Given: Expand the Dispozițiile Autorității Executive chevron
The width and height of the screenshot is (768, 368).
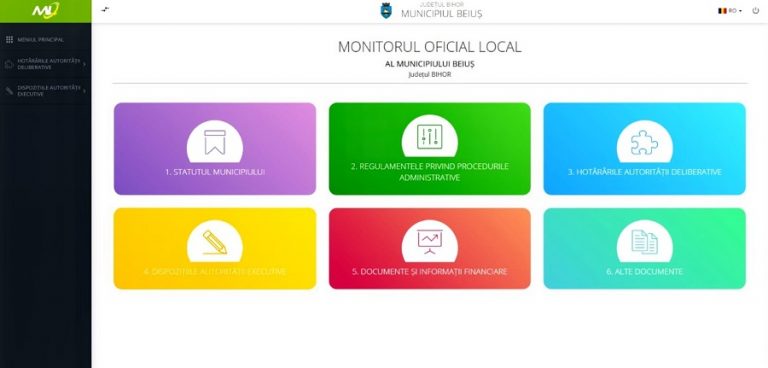Looking at the screenshot, I should [84, 91].
